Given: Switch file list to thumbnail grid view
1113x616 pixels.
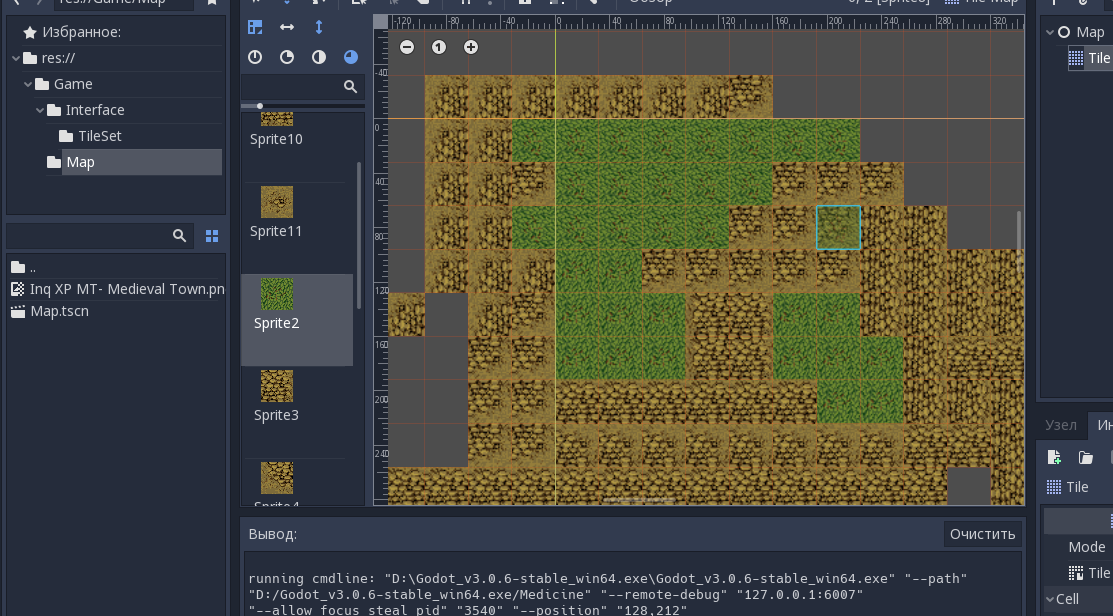Looking at the screenshot, I should coord(212,236).
